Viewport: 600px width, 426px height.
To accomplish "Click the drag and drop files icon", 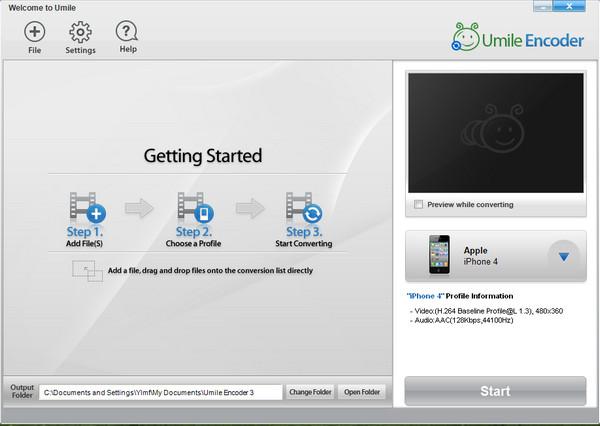I will coord(87,271).
